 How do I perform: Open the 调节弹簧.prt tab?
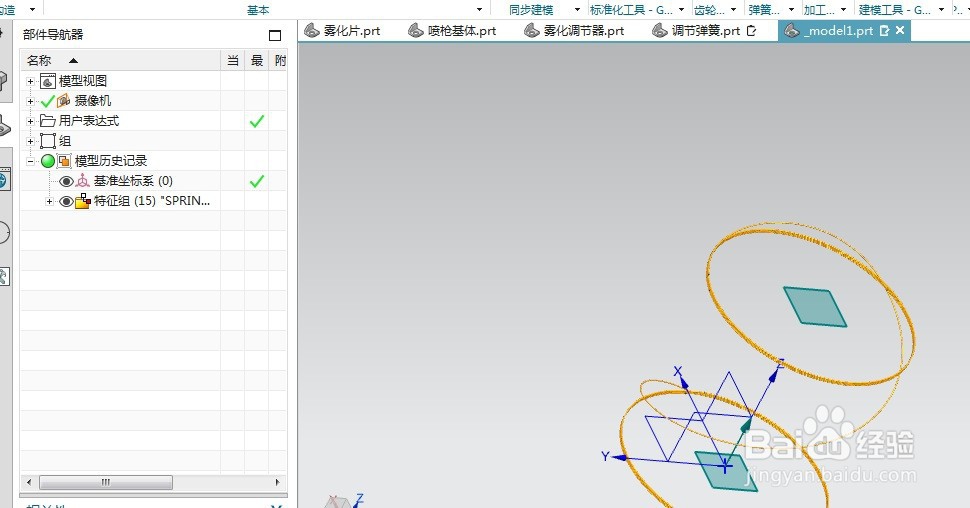pyautogui.click(x=703, y=30)
